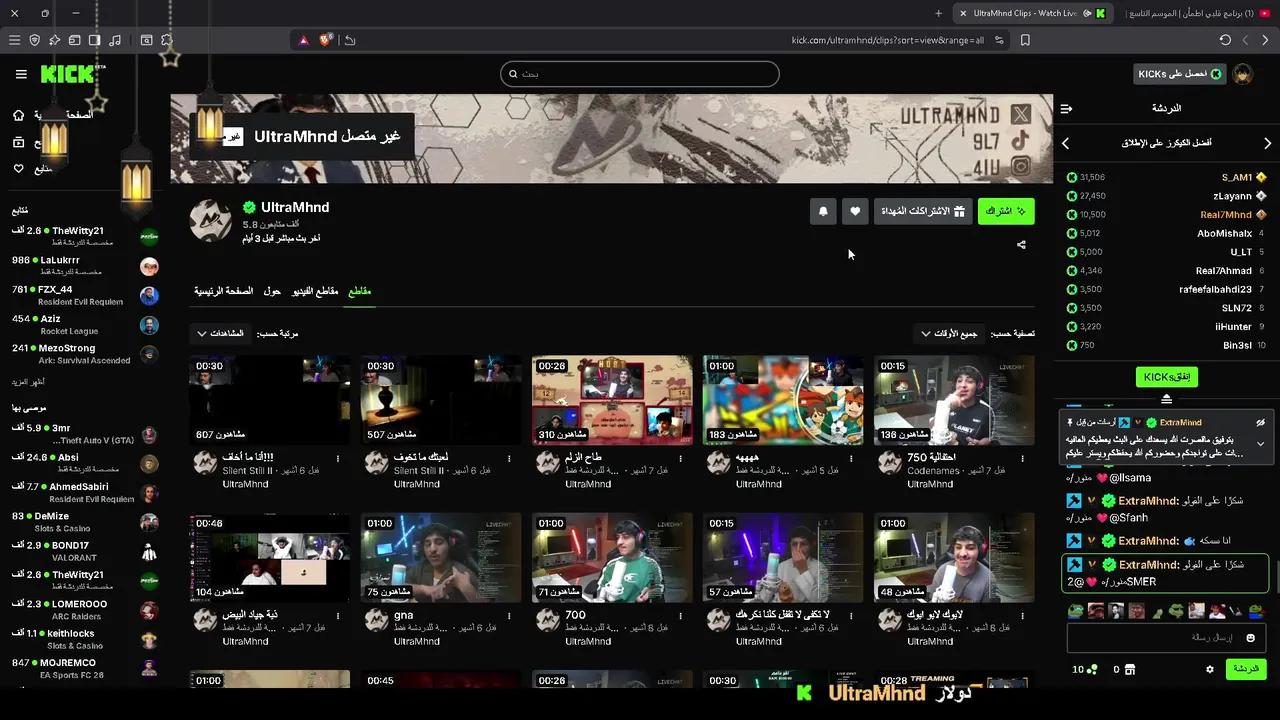The image size is (1280, 720).
Task: Click the gifted subscriptions button
Action: 923,211
